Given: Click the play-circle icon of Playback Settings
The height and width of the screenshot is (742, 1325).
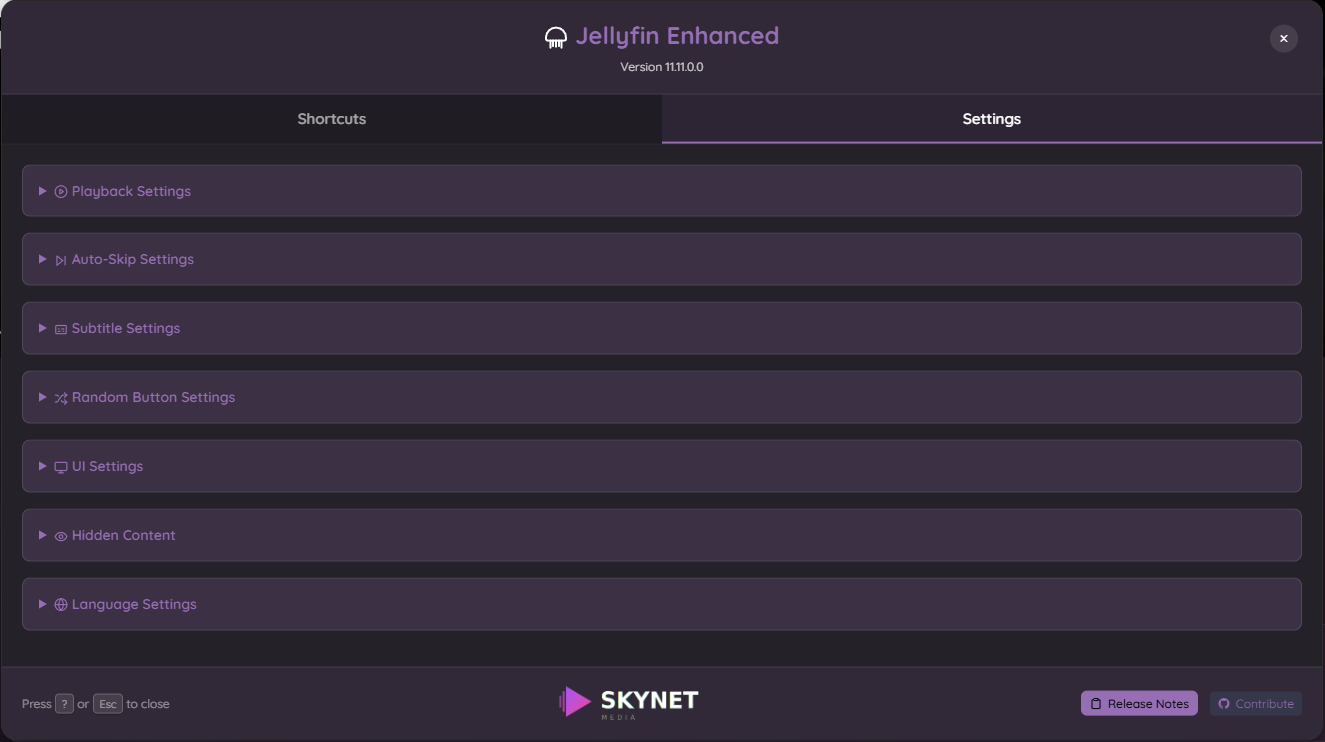Looking at the screenshot, I should (x=61, y=192).
